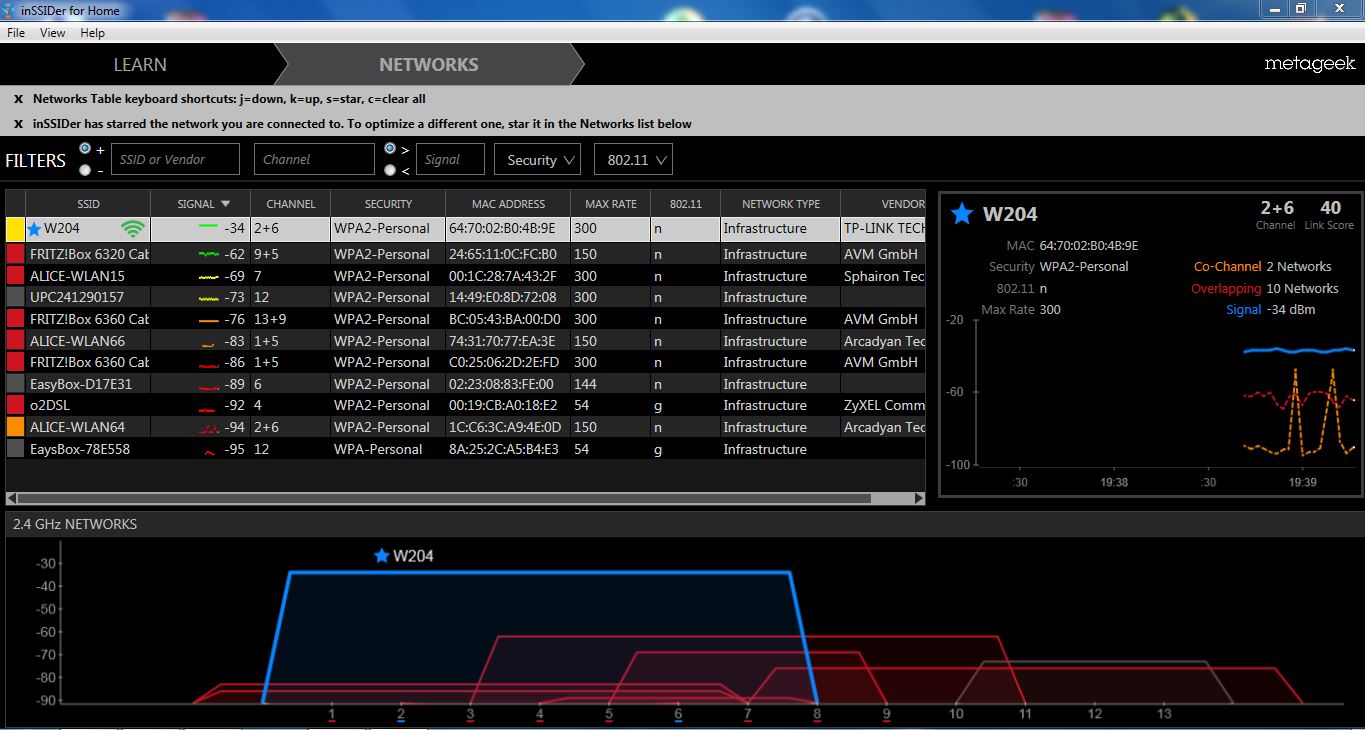Click the red color box of o2DSL row
Screen dimensions: 1365x730
pos(15,405)
